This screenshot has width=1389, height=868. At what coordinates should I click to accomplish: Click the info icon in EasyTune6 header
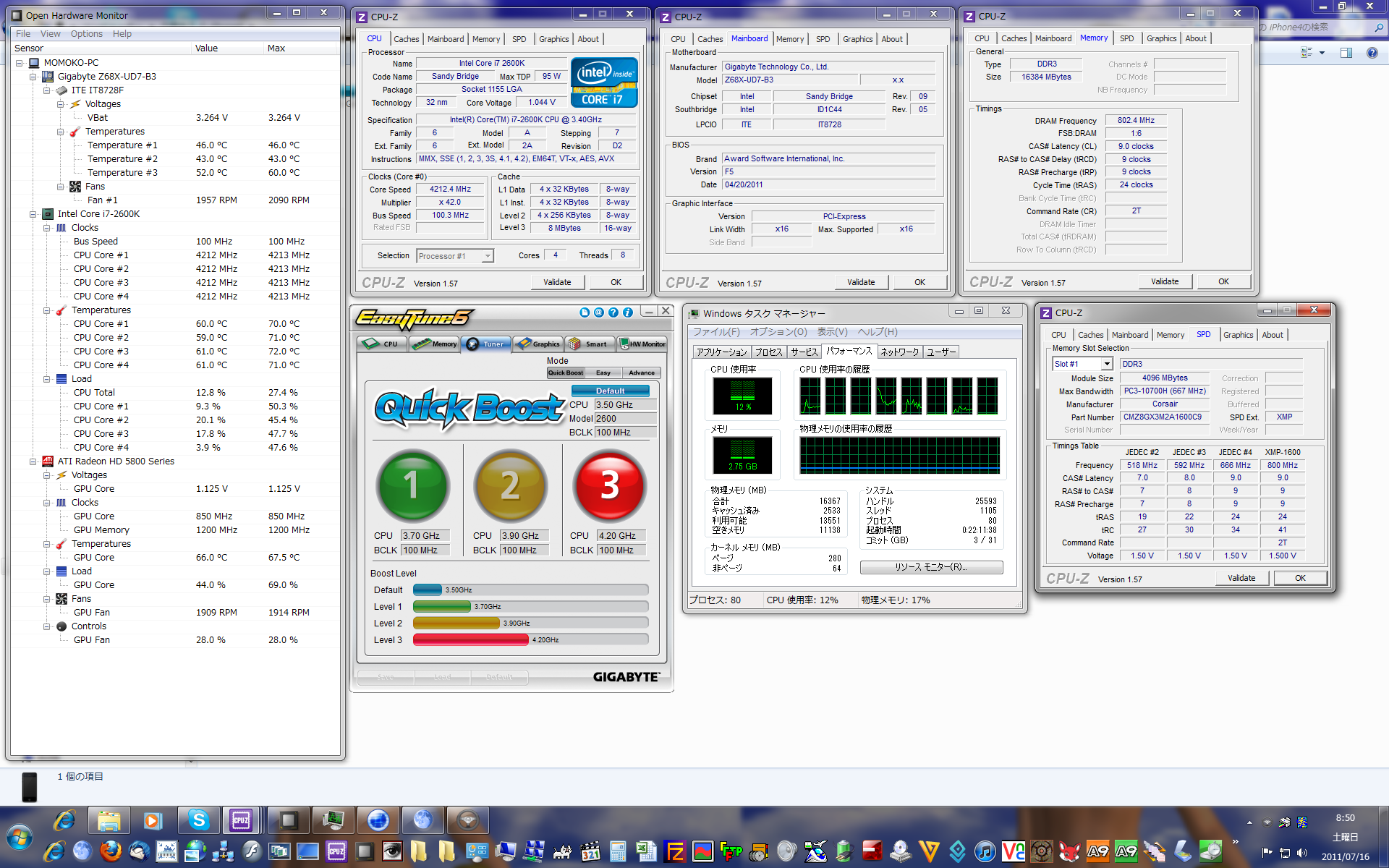click(x=627, y=312)
